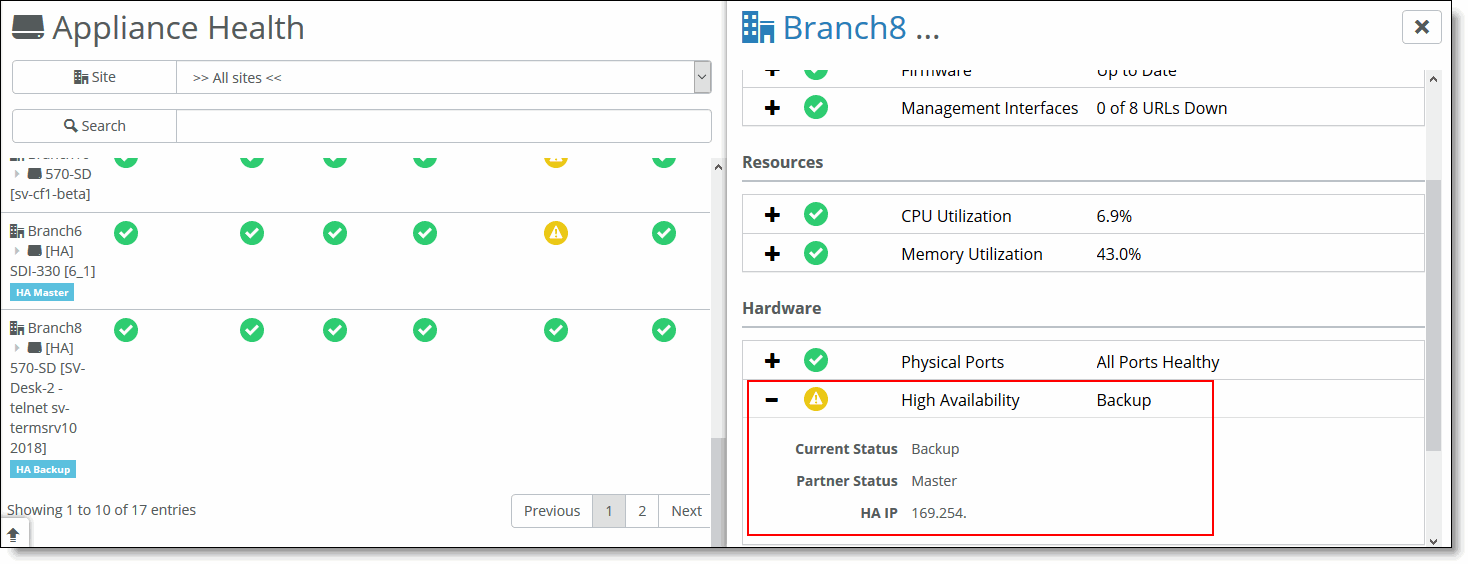Select the Branch8 site name in list
Screen dimensions: 1468x564
(x=55, y=328)
